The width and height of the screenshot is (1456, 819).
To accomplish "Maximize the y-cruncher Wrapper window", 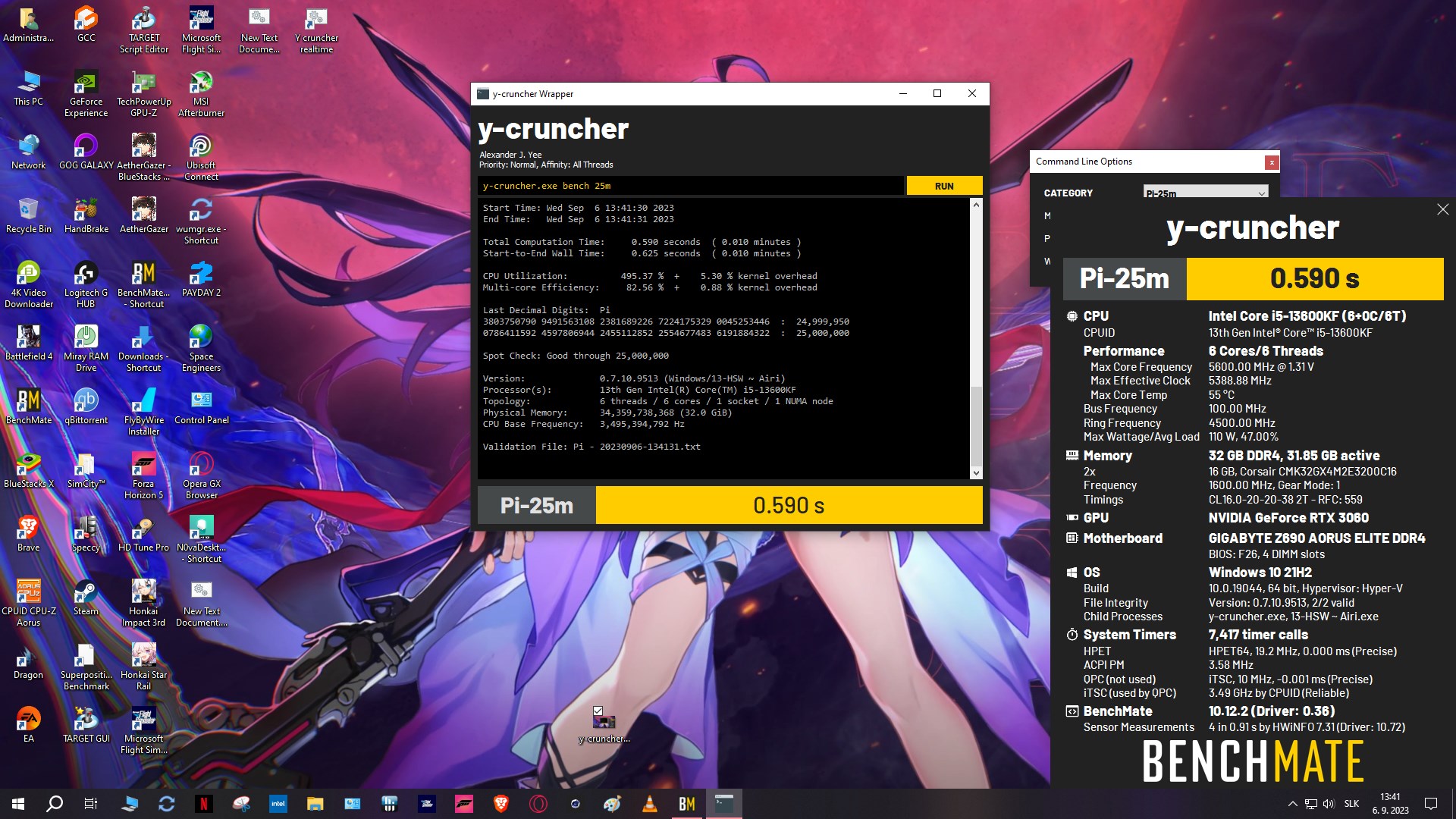I will pyautogui.click(x=937, y=93).
